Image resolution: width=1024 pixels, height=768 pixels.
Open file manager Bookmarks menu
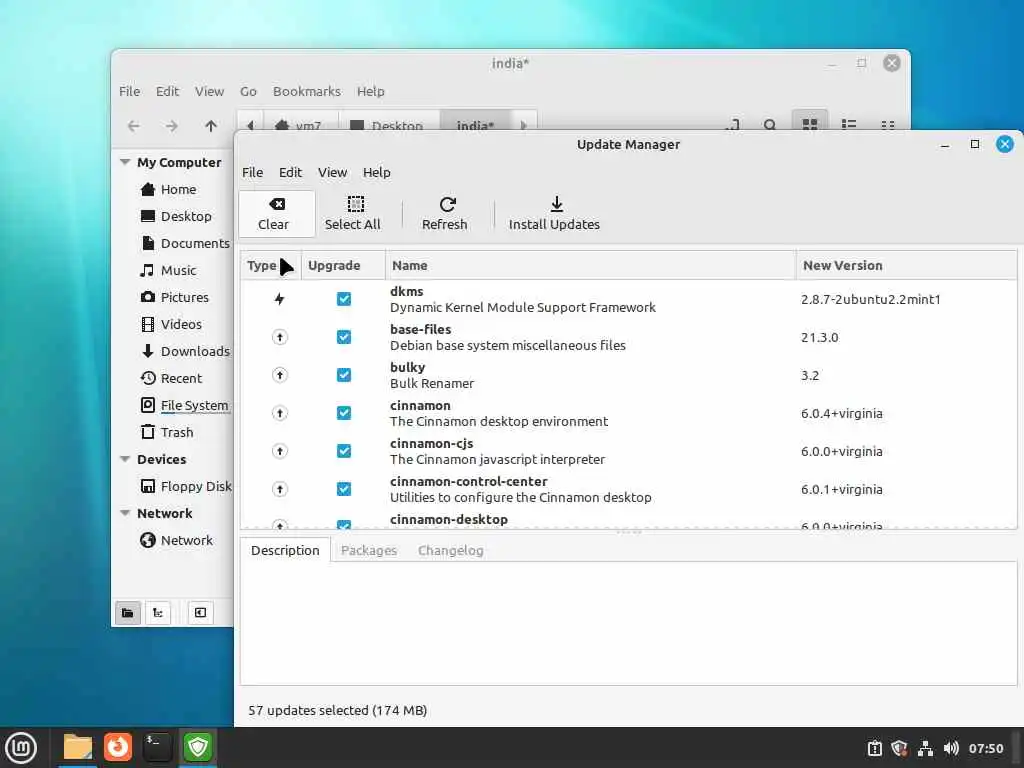(307, 91)
